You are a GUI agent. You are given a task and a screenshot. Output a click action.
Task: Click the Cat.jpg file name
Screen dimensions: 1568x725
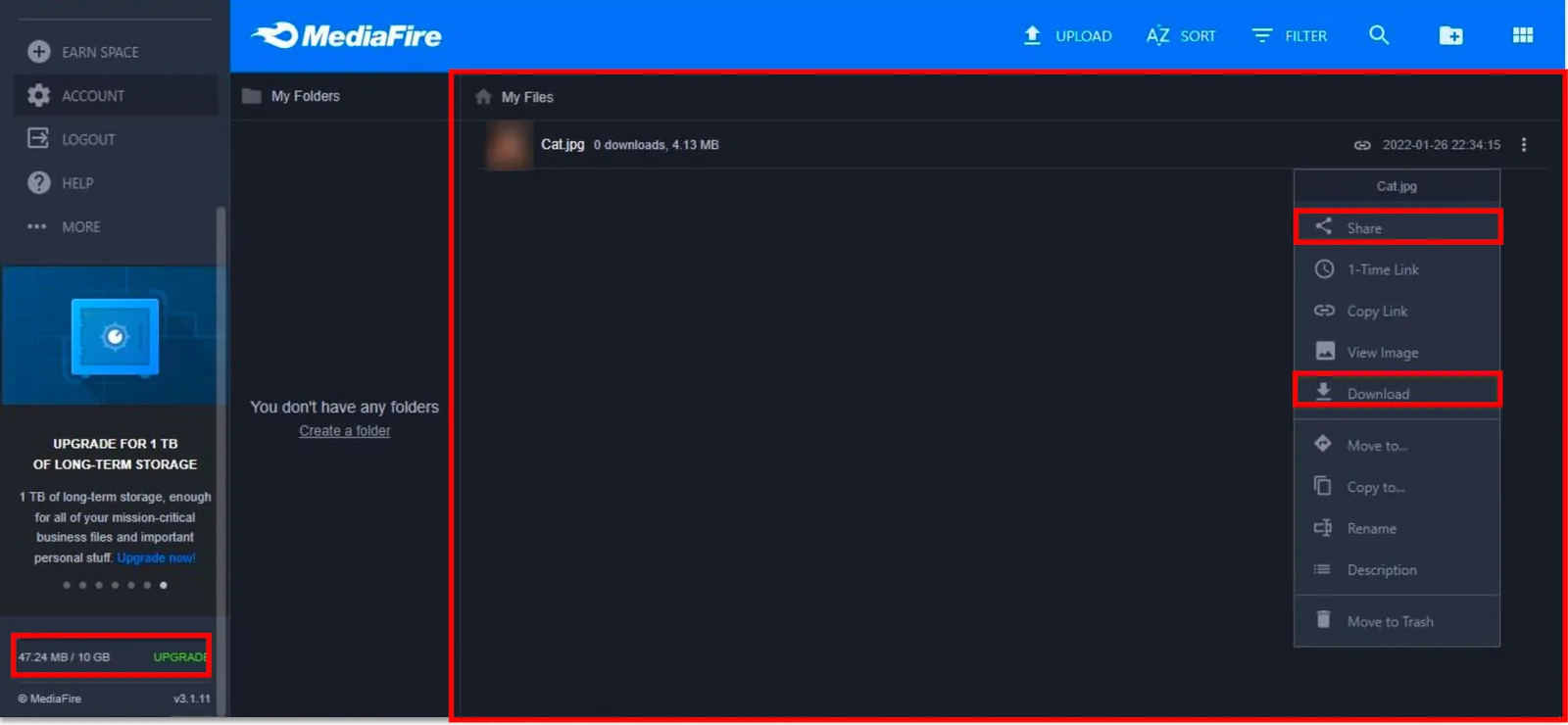[x=563, y=144]
